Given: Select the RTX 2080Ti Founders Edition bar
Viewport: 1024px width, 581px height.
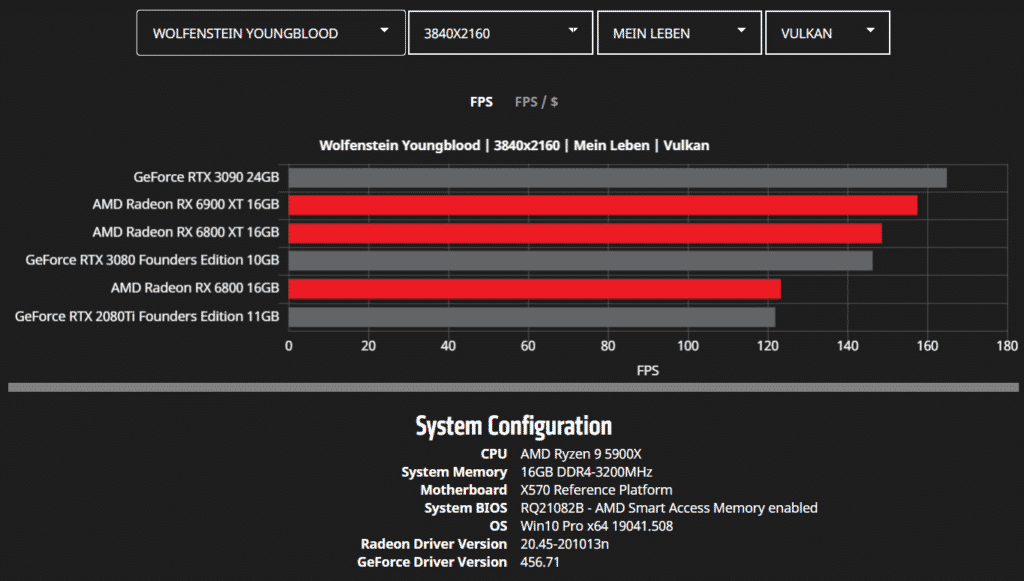Looking at the screenshot, I should [531, 317].
